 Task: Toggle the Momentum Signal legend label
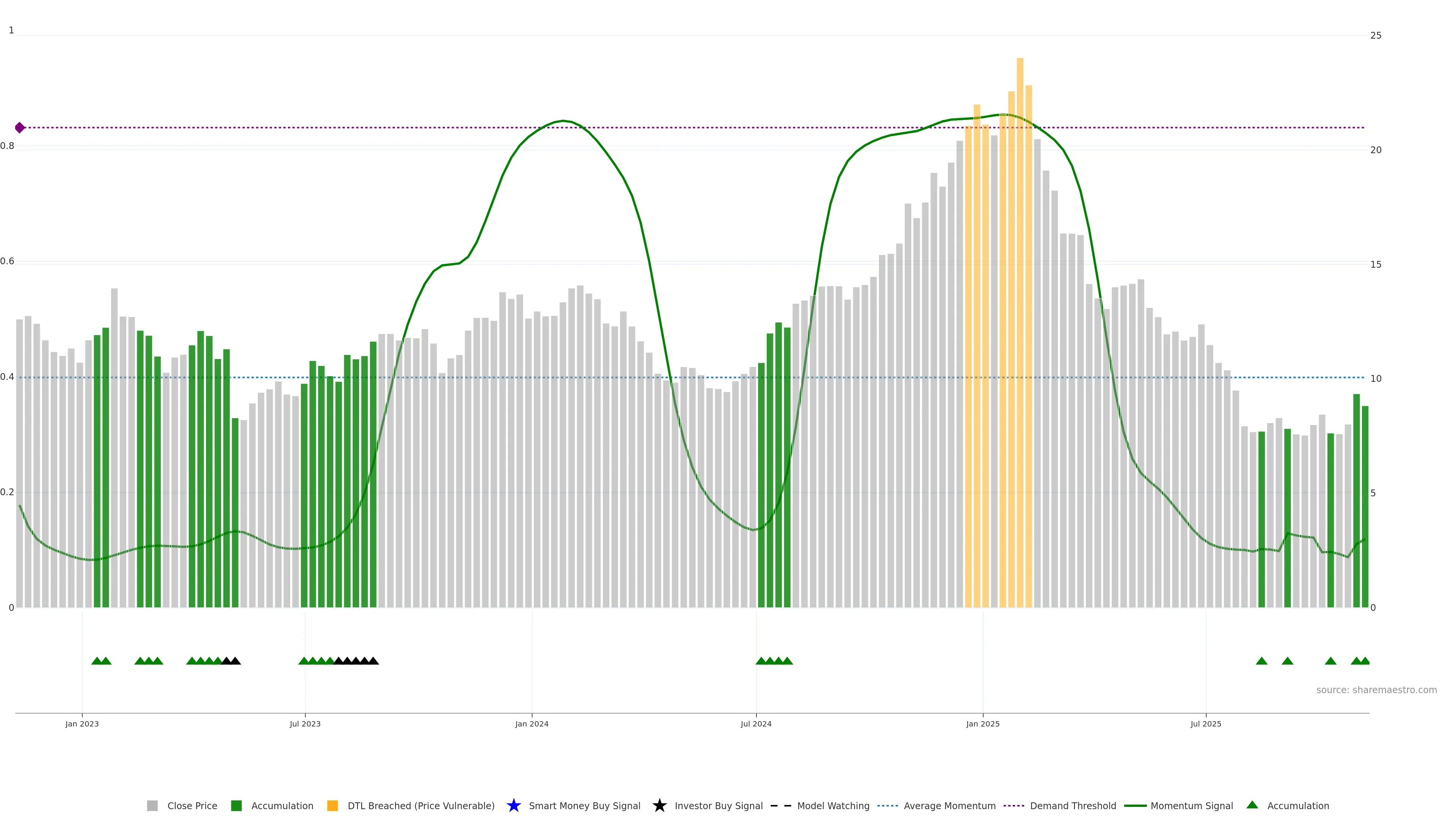pyautogui.click(x=1191, y=805)
